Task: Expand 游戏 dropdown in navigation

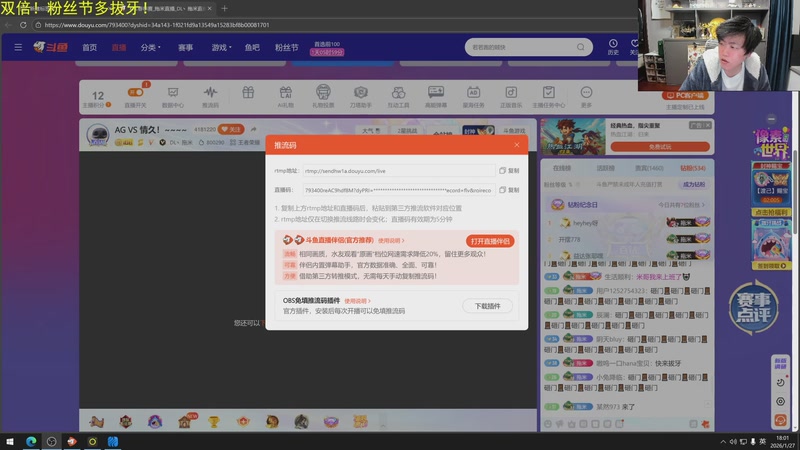Action: coord(221,47)
